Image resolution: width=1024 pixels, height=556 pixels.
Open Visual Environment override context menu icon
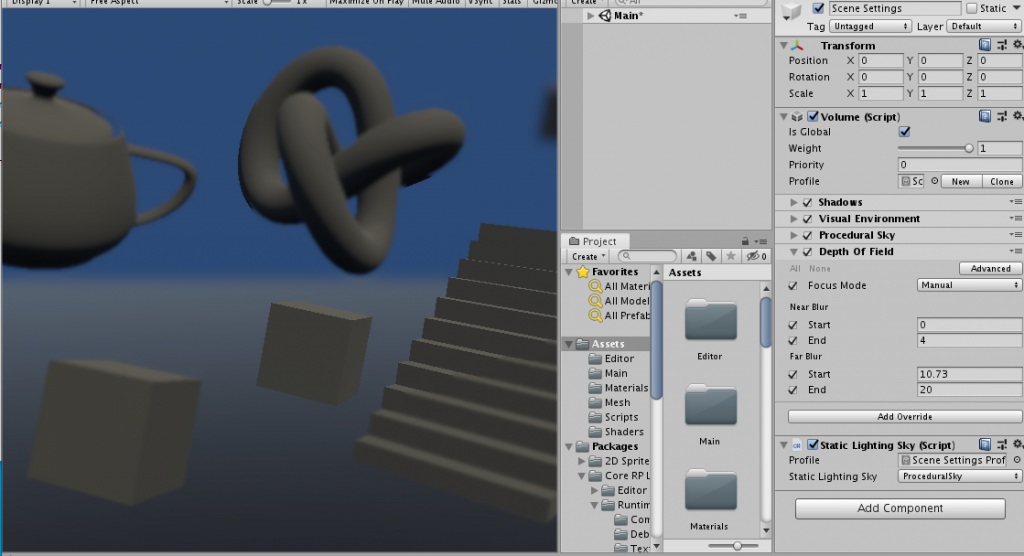click(1016, 218)
